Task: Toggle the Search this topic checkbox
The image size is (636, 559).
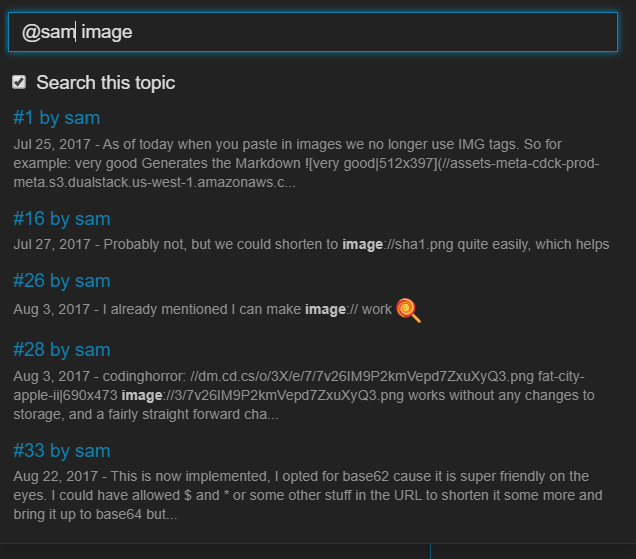Action: pyautogui.click(x=19, y=82)
